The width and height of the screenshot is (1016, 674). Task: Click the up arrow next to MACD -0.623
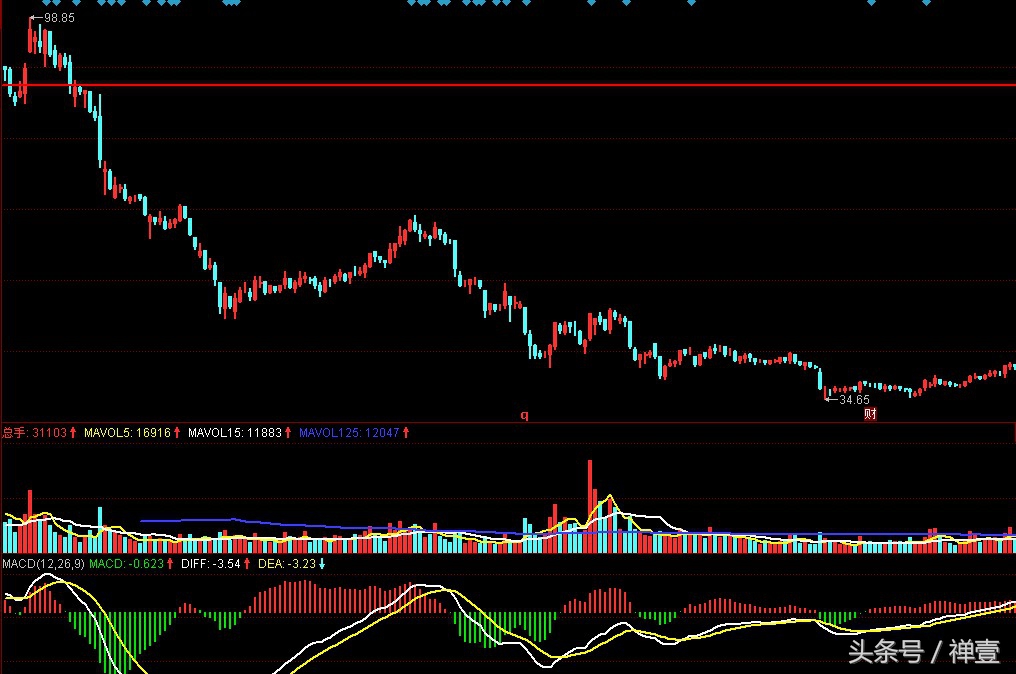[x=171, y=564]
